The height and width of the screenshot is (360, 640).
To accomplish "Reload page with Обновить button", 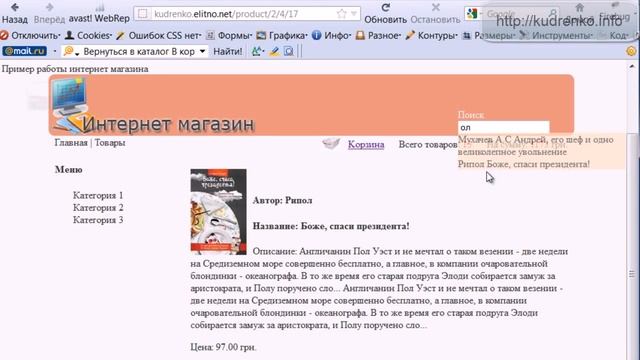I will pyautogui.click(x=385, y=13).
